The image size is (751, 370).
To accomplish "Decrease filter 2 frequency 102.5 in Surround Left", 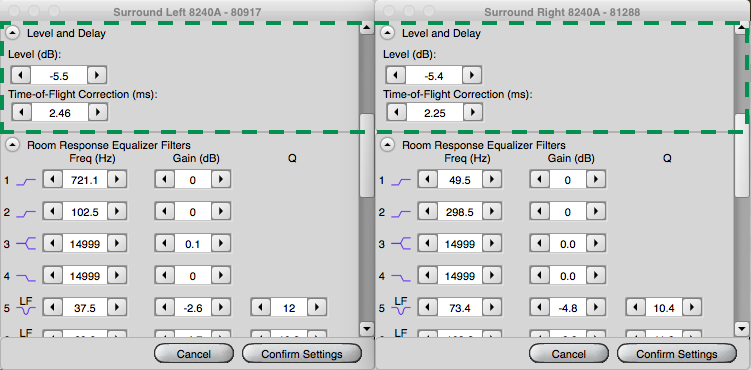I will pos(53,212).
